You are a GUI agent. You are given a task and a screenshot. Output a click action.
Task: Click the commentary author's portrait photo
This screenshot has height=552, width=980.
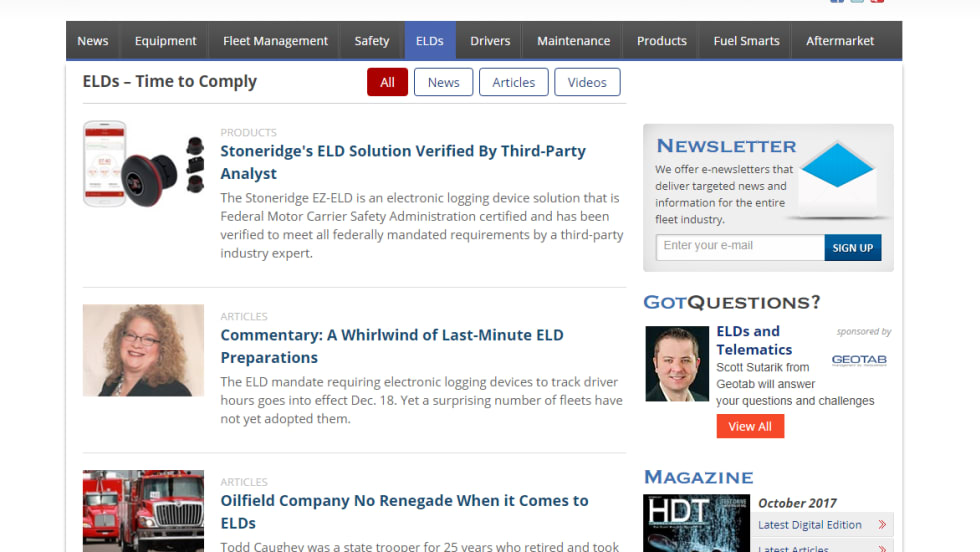click(x=143, y=351)
